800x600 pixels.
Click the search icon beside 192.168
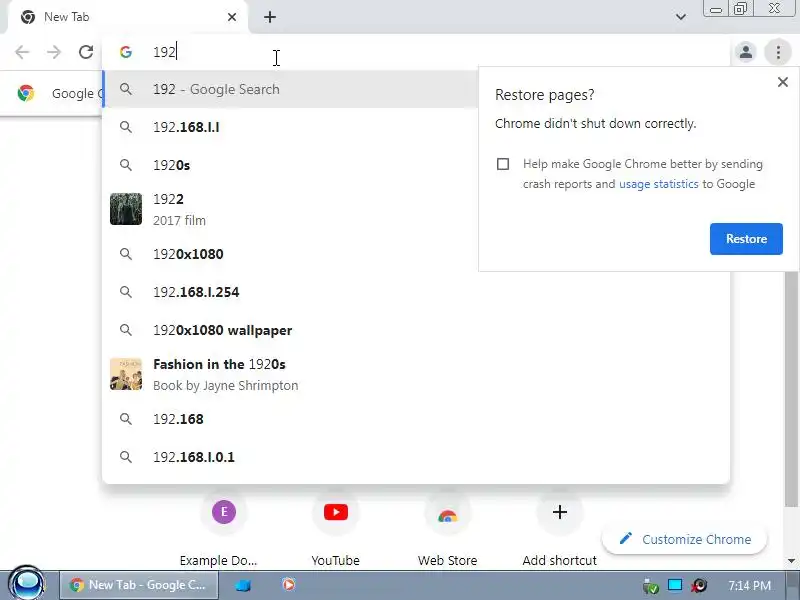point(126,419)
